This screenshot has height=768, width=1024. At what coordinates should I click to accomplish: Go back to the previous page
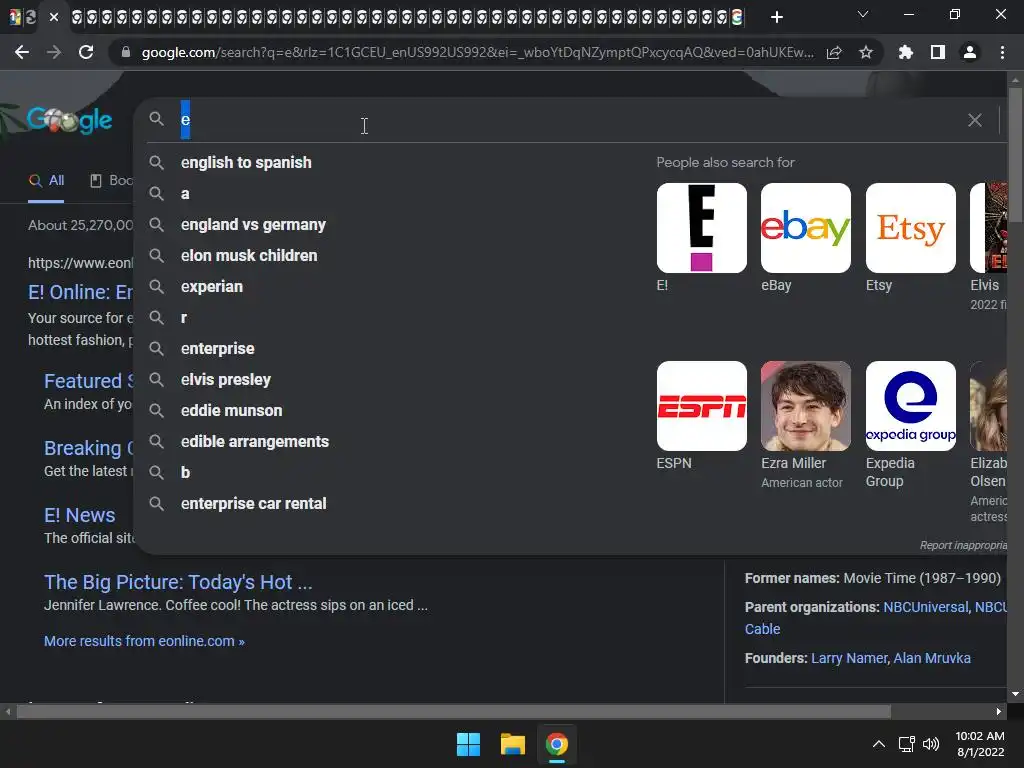point(22,52)
